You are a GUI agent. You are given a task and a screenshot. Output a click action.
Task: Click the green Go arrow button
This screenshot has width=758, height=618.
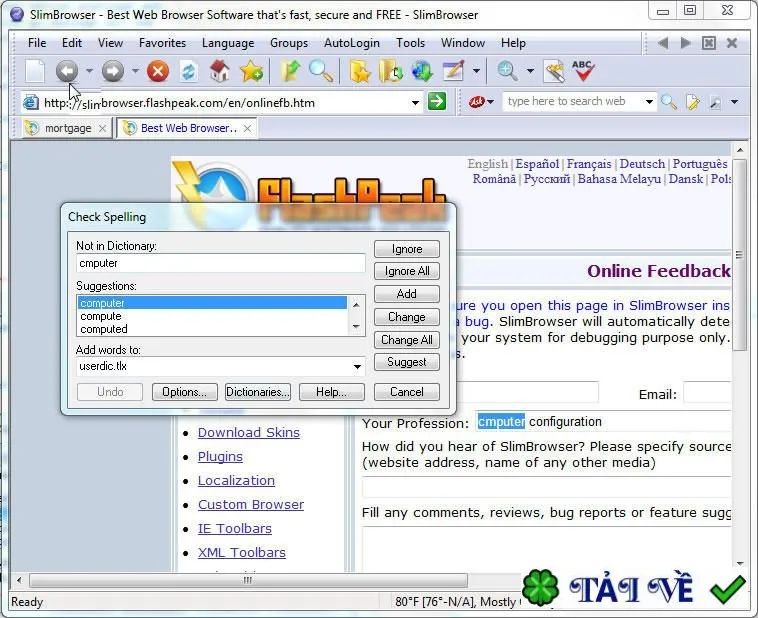(x=437, y=102)
